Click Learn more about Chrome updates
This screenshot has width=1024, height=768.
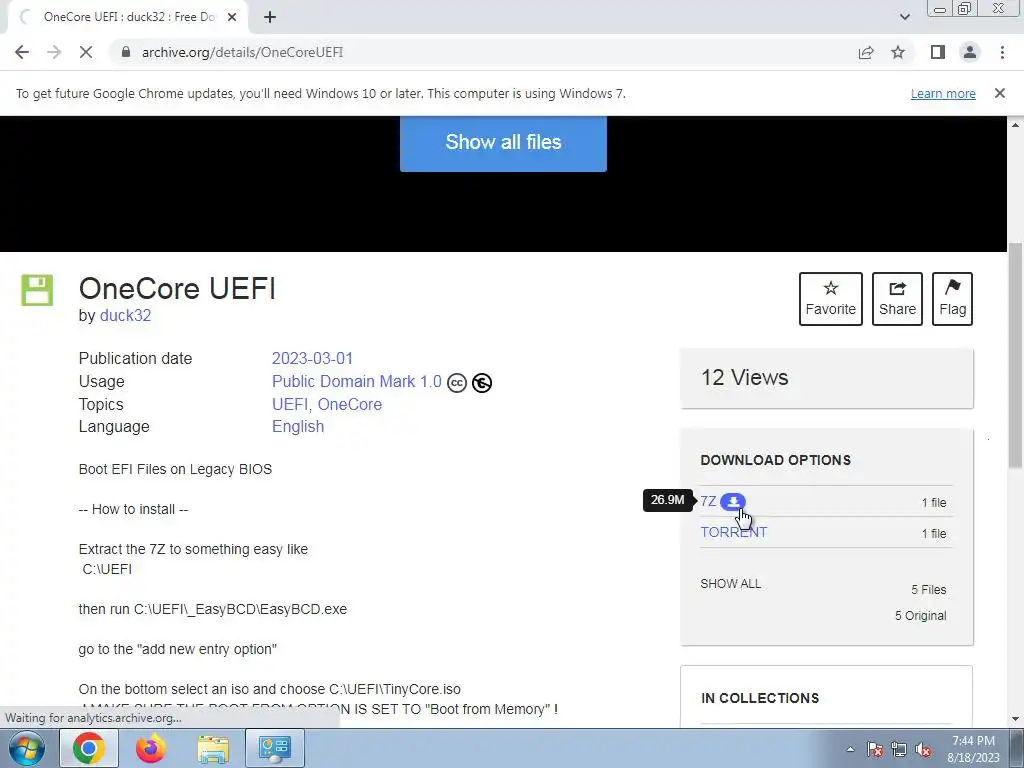pyautogui.click(x=943, y=93)
